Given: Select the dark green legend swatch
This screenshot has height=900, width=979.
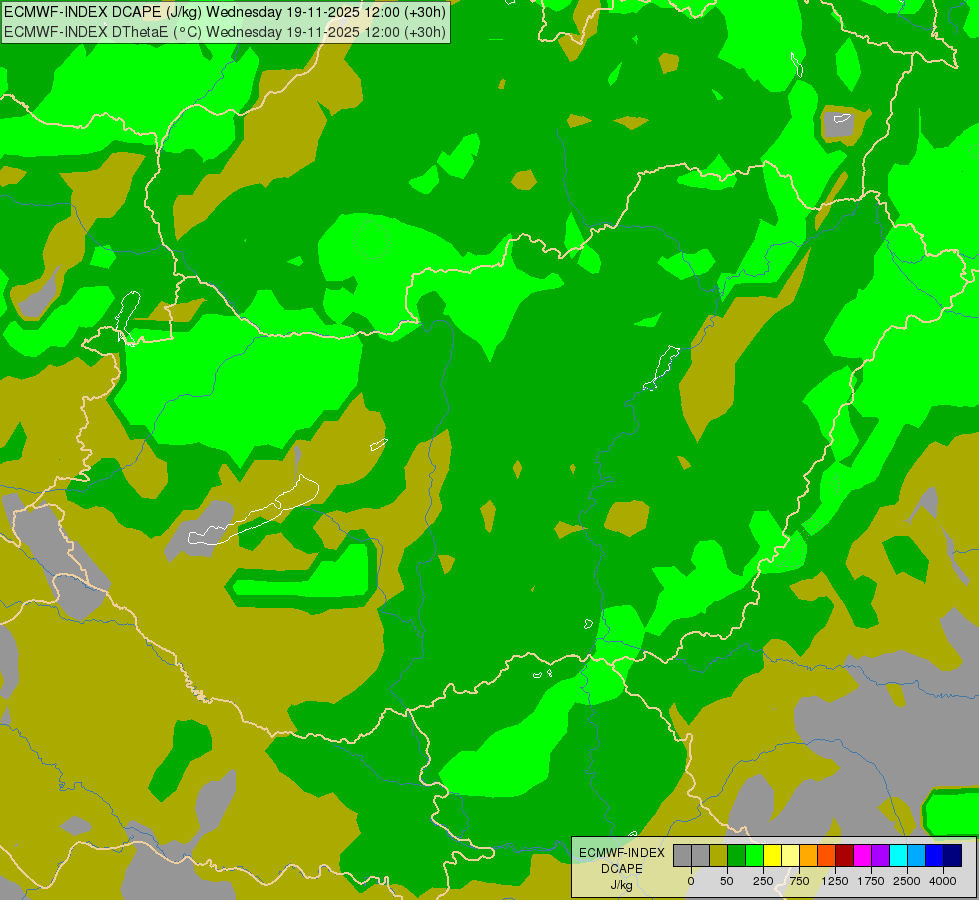Looking at the screenshot, I should click(736, 855).
